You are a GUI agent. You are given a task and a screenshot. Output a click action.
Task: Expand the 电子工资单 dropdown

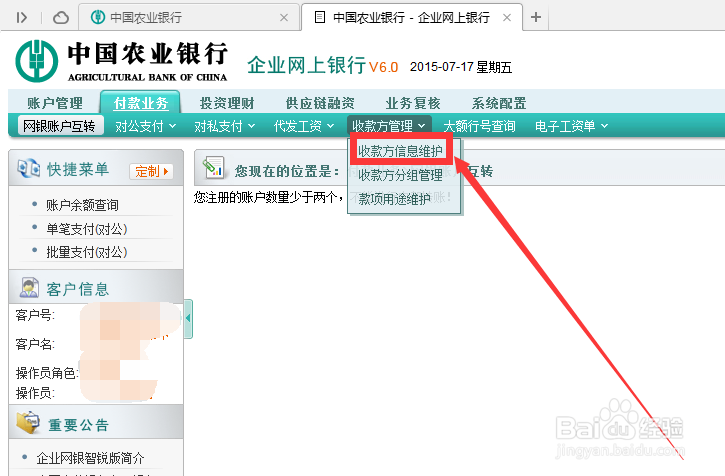click(571, 126)
